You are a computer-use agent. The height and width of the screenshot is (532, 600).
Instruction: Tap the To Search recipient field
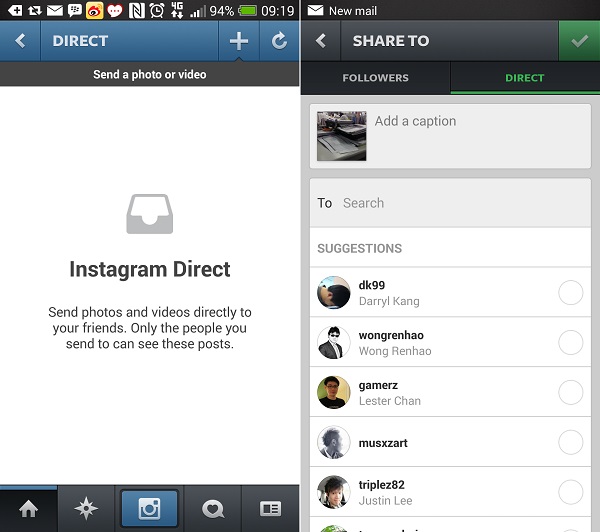click(x=450, y=203)
